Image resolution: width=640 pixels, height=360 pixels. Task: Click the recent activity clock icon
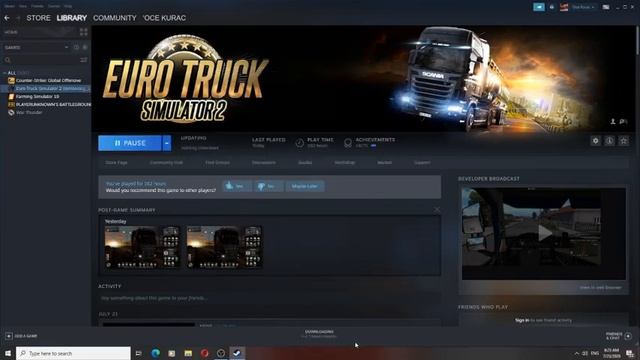click(76, 47)
